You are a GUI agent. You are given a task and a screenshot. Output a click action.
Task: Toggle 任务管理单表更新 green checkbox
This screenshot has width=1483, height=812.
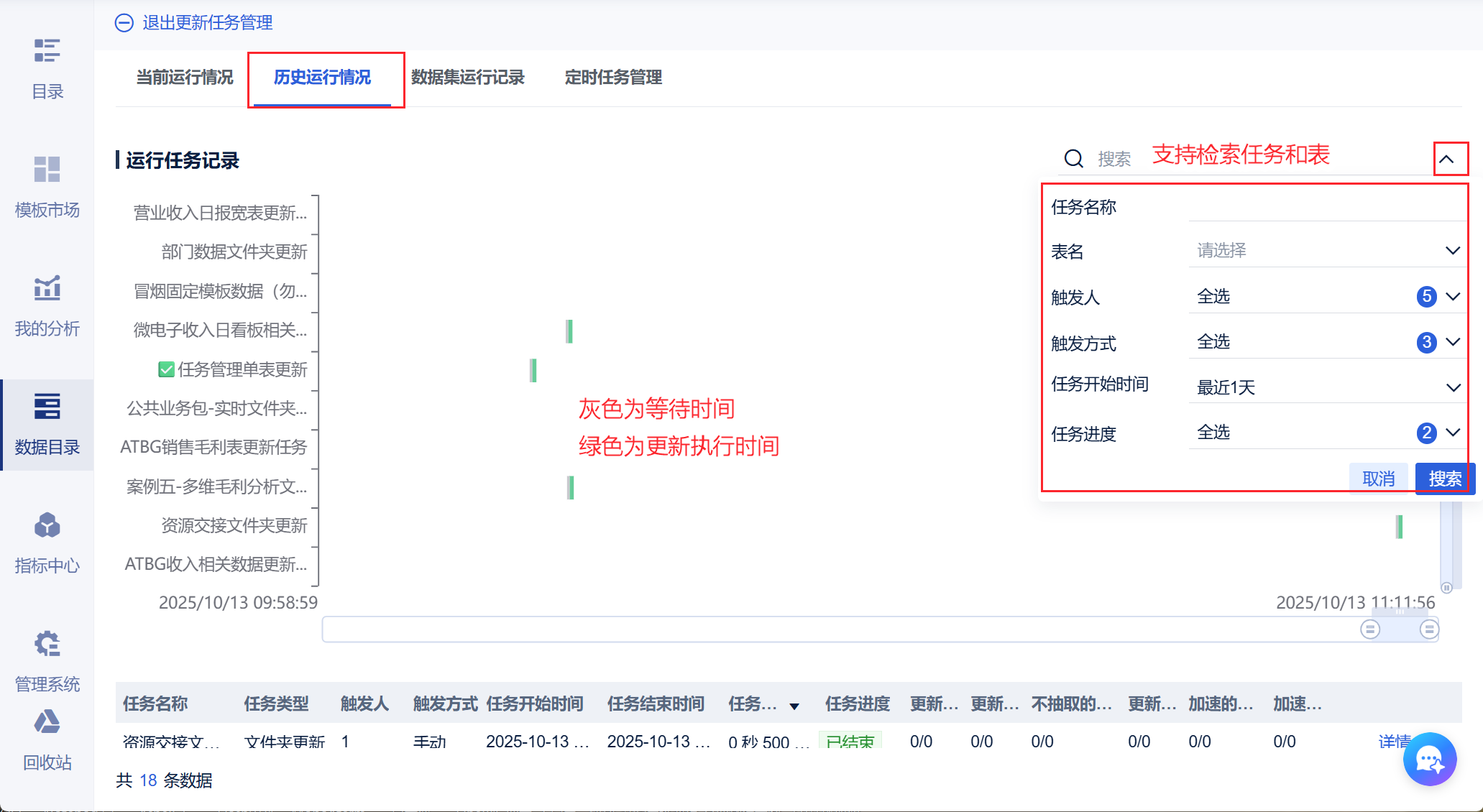(166, 369)
